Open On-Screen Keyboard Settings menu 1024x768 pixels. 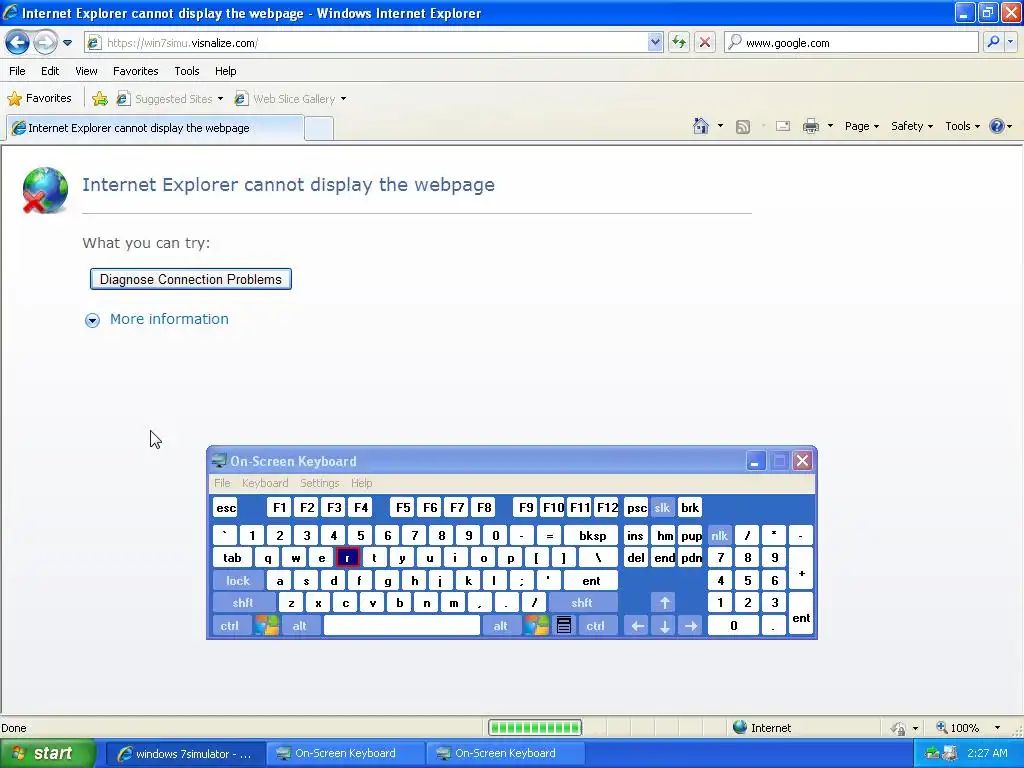click(x=319, y=483)
